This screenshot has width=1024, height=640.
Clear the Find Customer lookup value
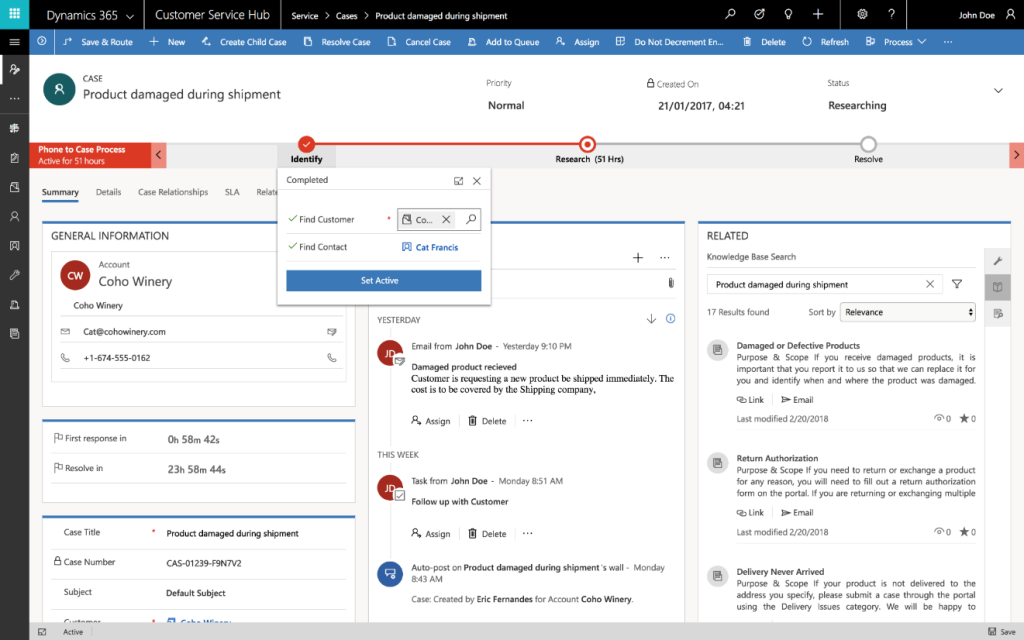[x=446, y=219]
